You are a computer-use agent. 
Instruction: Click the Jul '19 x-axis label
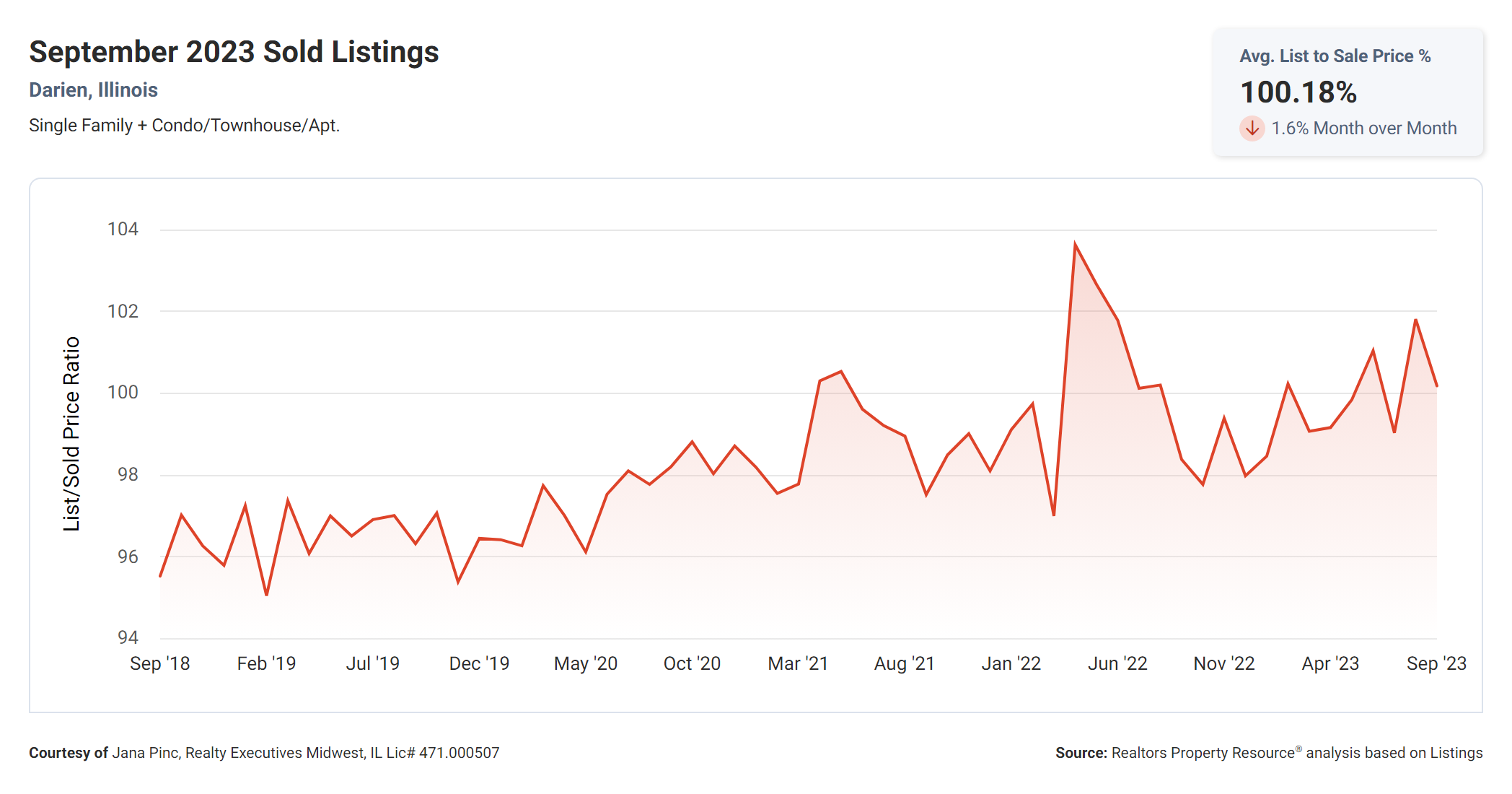click(372, 663)
